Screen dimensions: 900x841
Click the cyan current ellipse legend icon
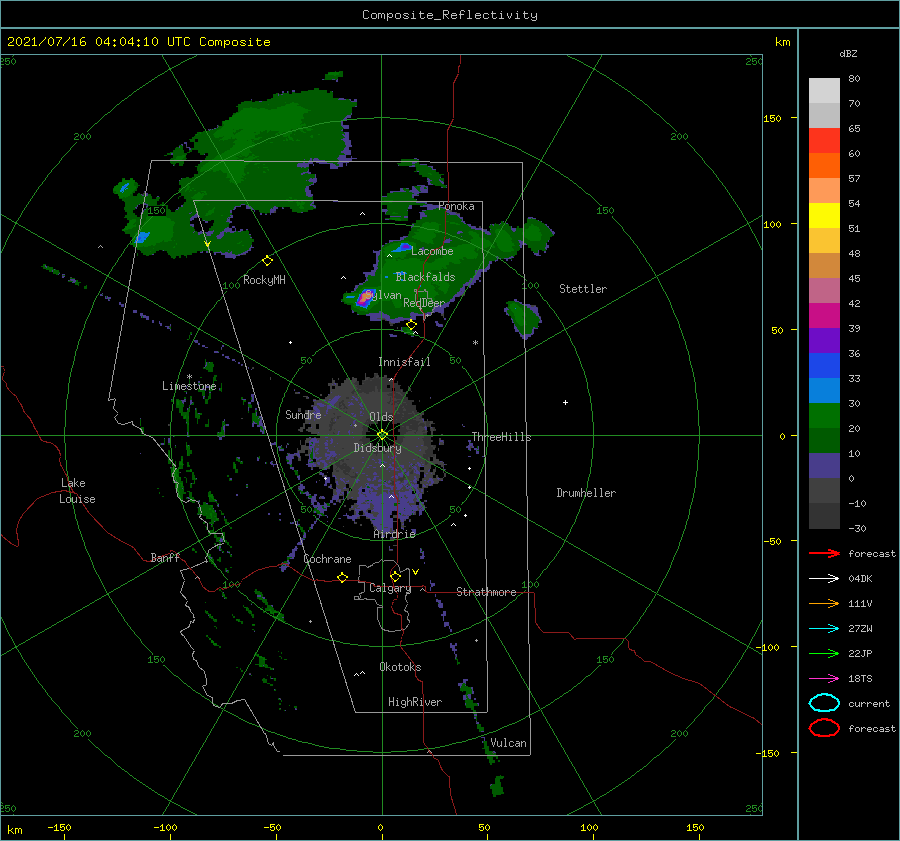824,703
